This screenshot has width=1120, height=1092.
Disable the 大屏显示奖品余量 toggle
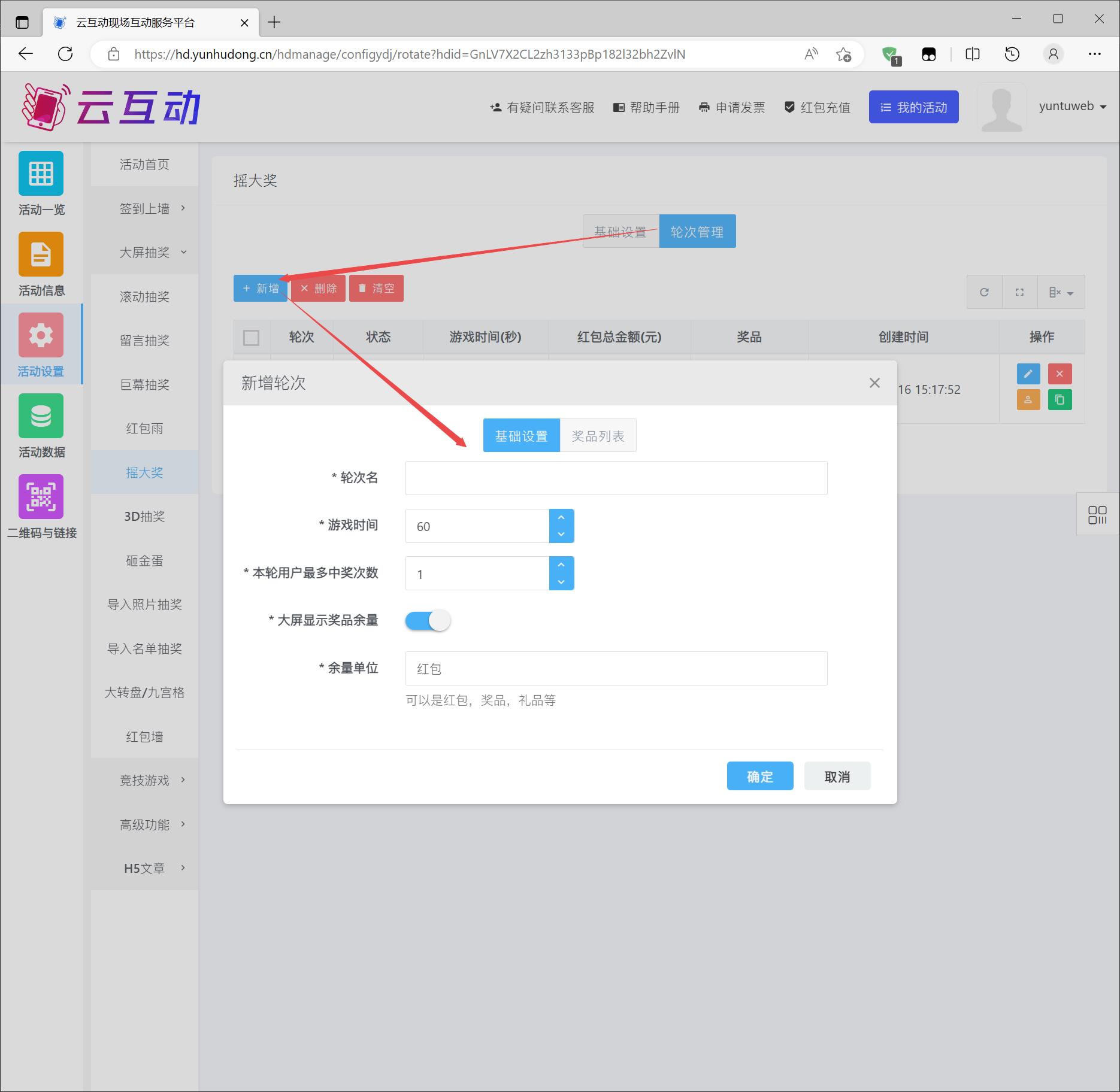coord(426,621)
